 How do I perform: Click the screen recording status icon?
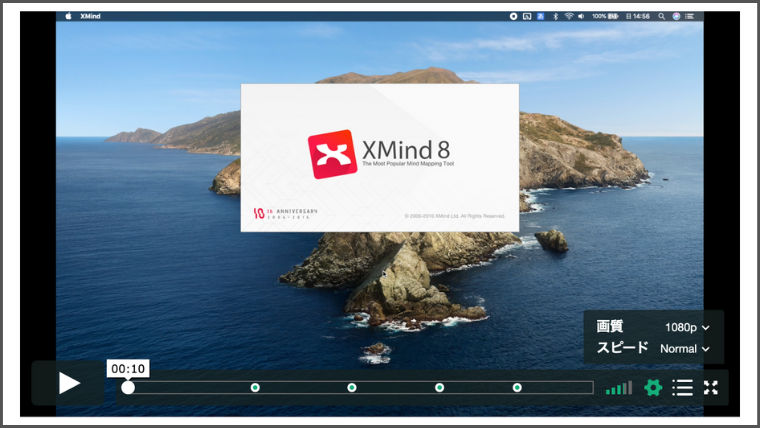pos(513,16)
